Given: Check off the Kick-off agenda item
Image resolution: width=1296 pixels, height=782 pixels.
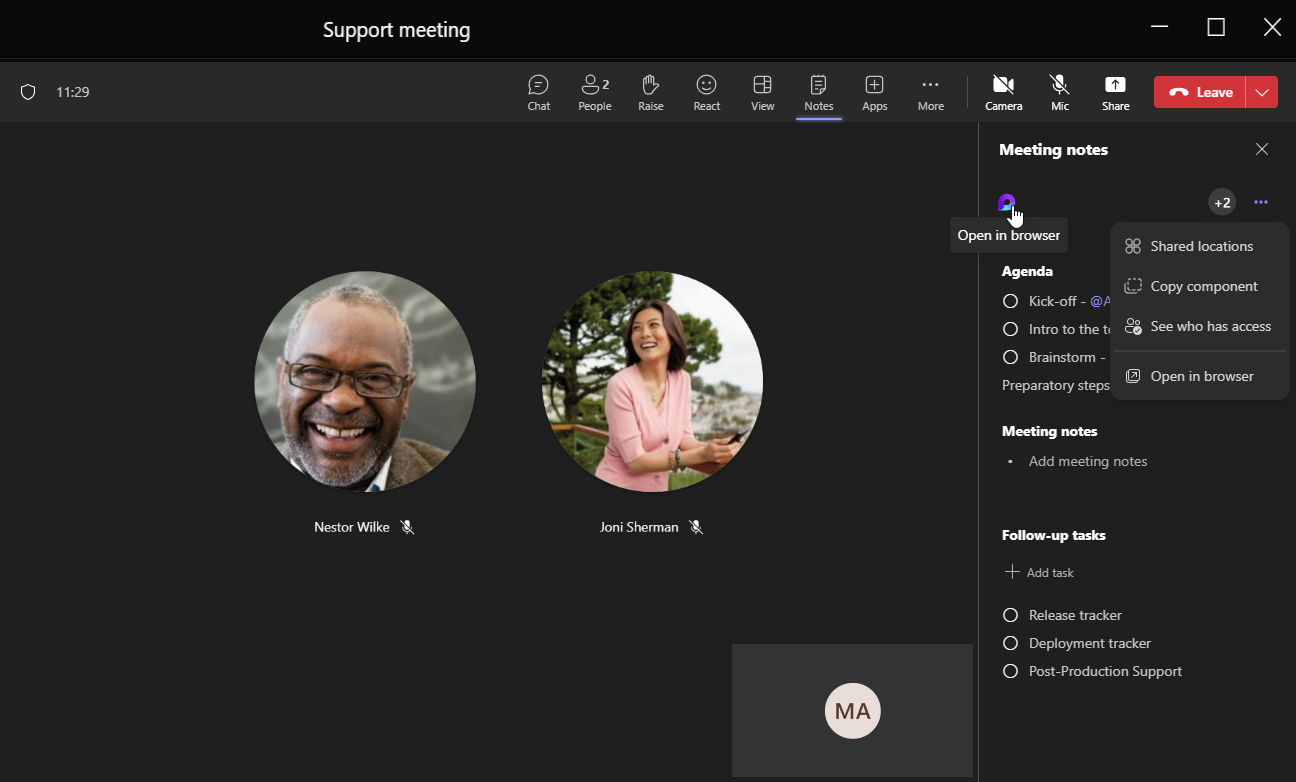Looking at the screenshot, I should [x=1011, y=301].
